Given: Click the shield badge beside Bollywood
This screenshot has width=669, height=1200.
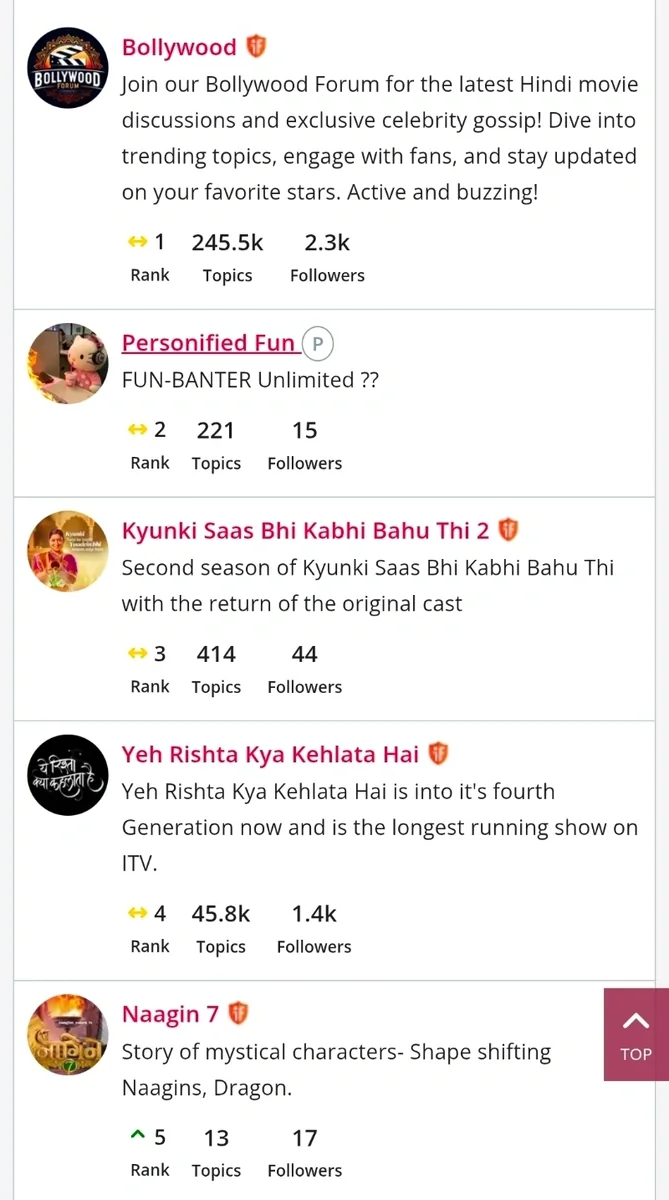Looking at the screenshot, I should [257, 47].
